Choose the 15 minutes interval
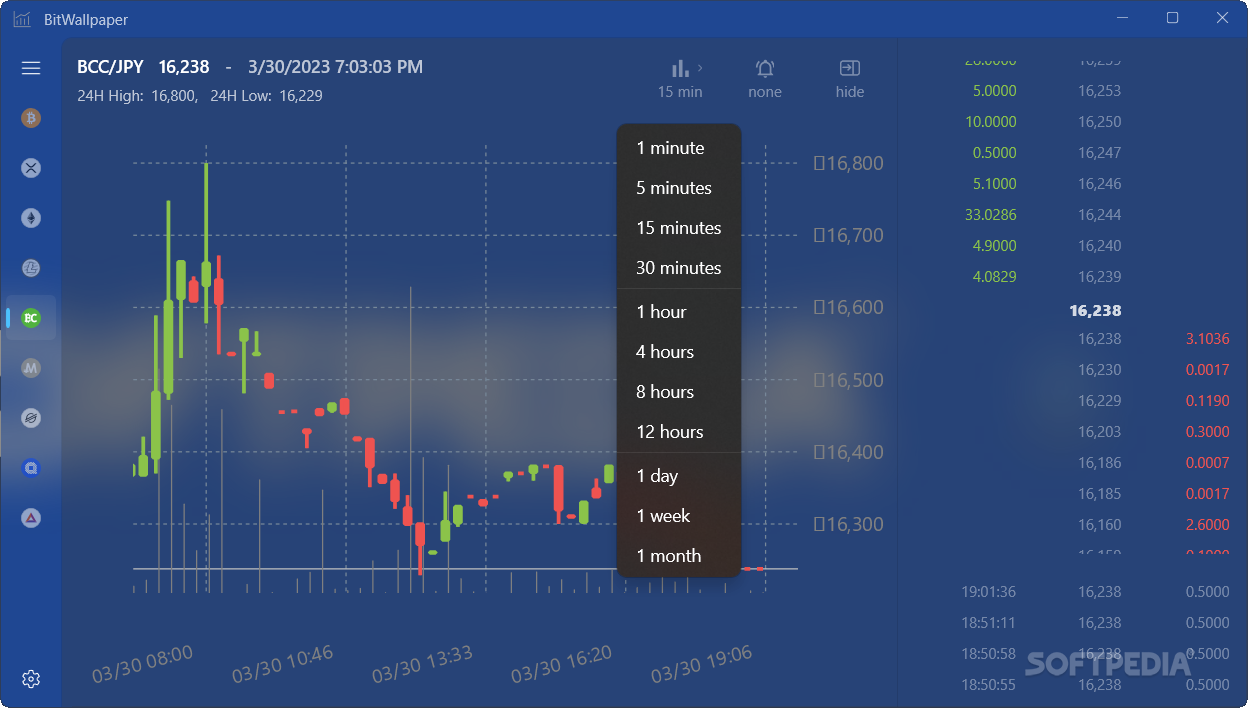This screenshot has width=1248, height=708. [x=679, y=228]
